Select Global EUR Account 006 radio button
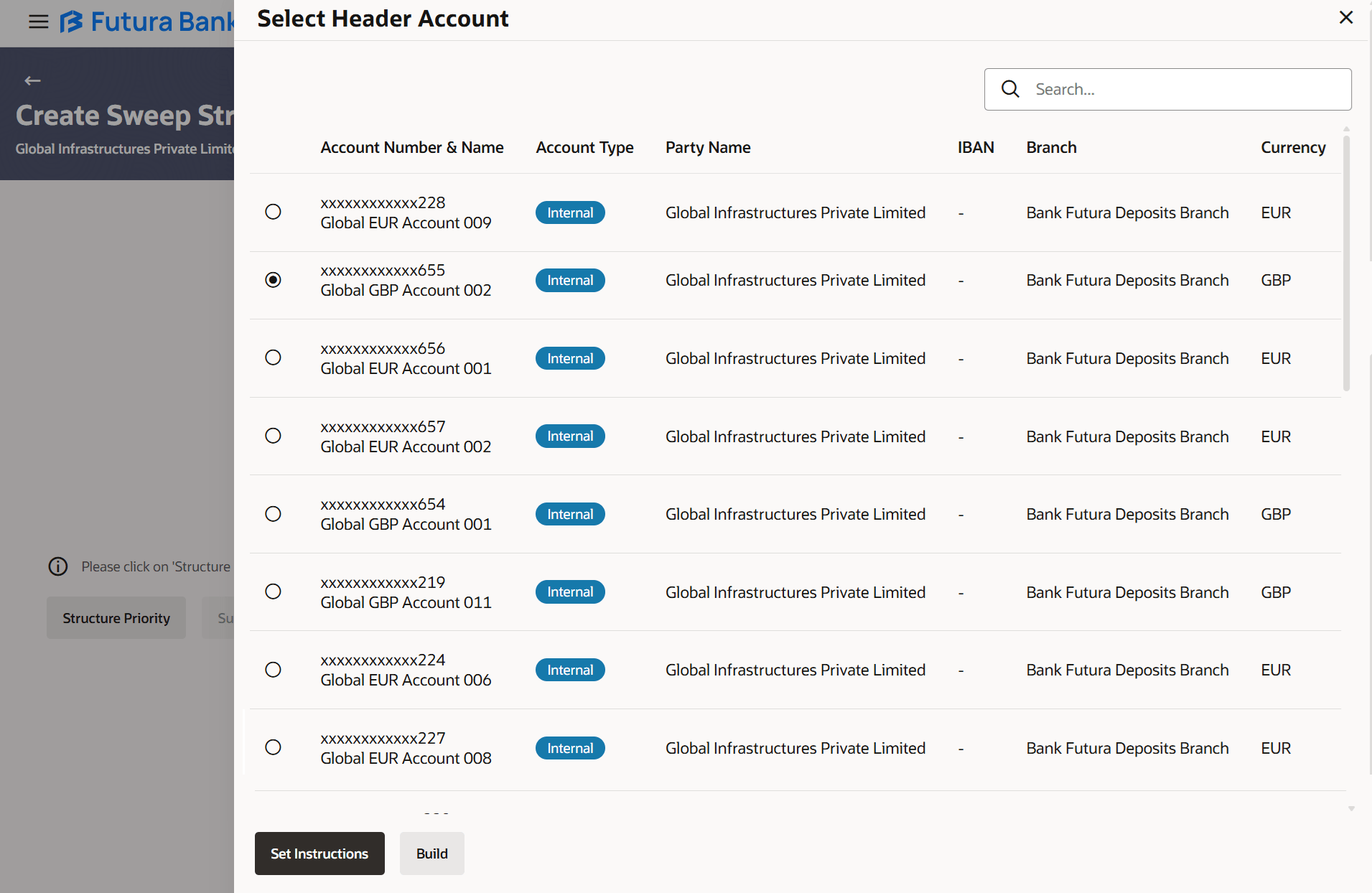The width and height of the screenshot is (1372, 893). point(273,670)
